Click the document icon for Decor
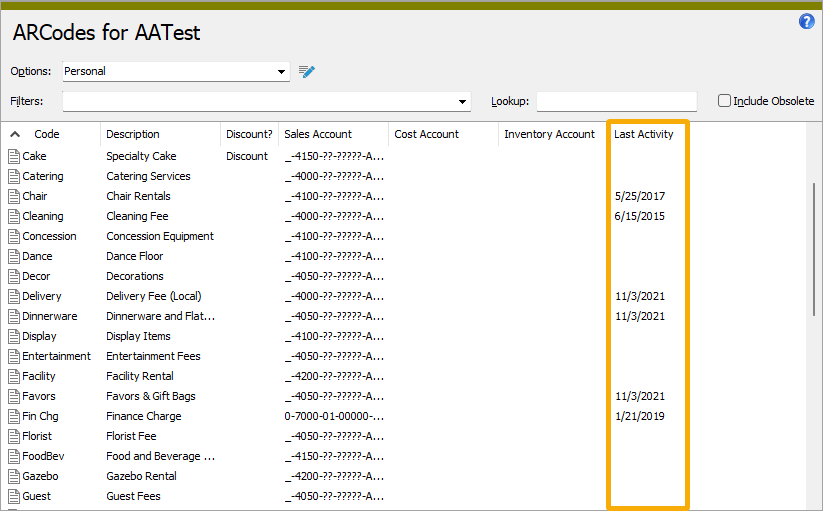The image size is (823, 511). point(14,276)
